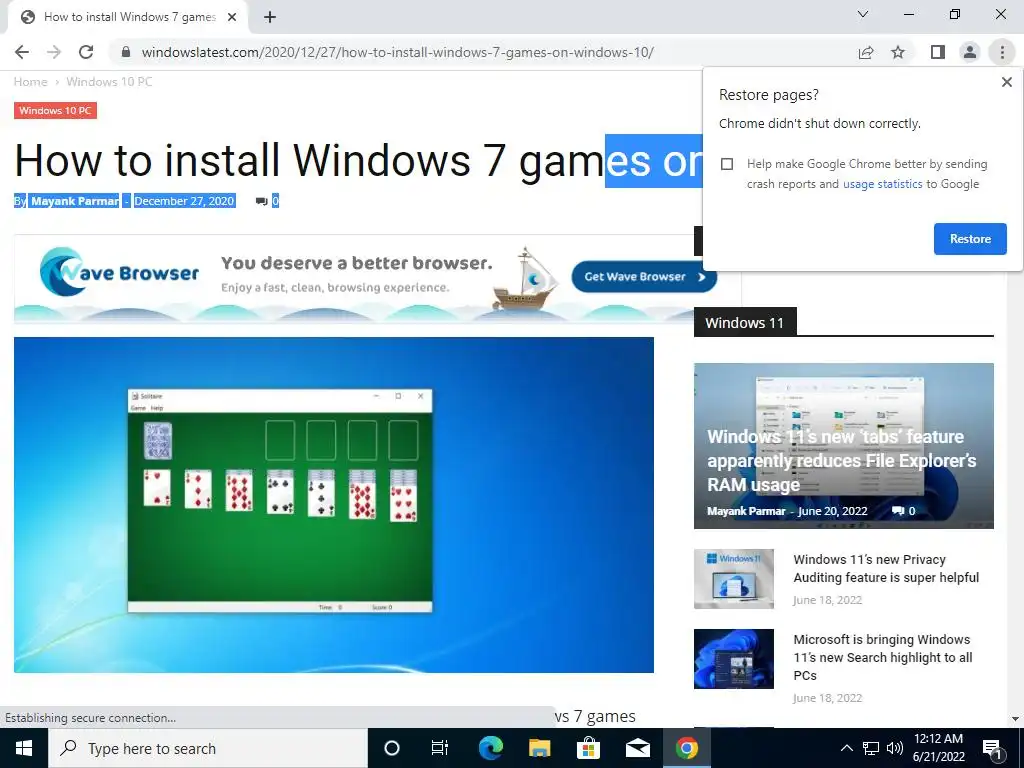Click the network icon in system tray

tap(871, 748)
